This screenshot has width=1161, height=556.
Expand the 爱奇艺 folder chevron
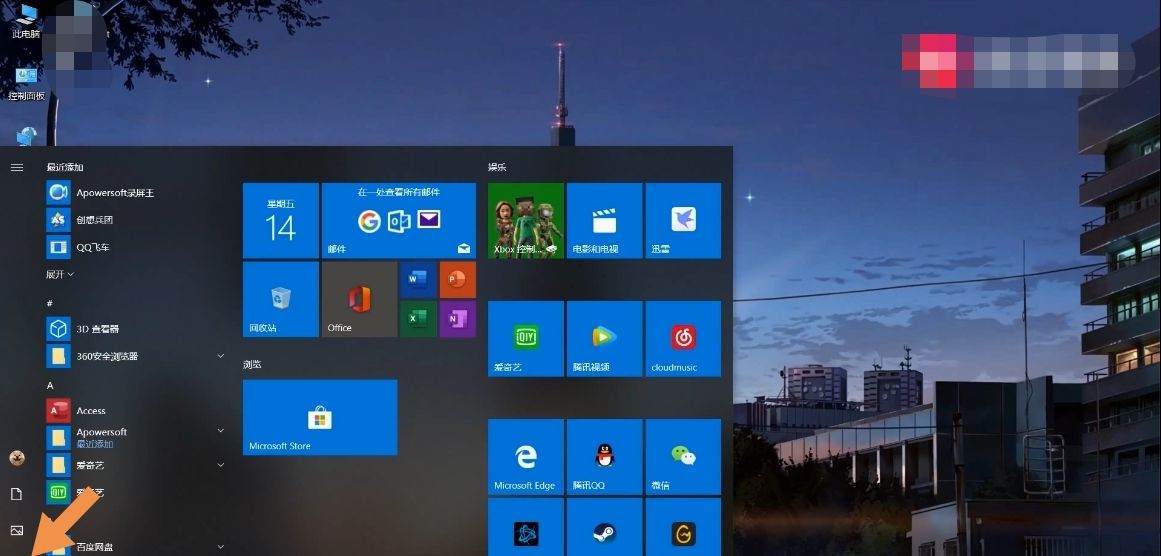point(221,465)
